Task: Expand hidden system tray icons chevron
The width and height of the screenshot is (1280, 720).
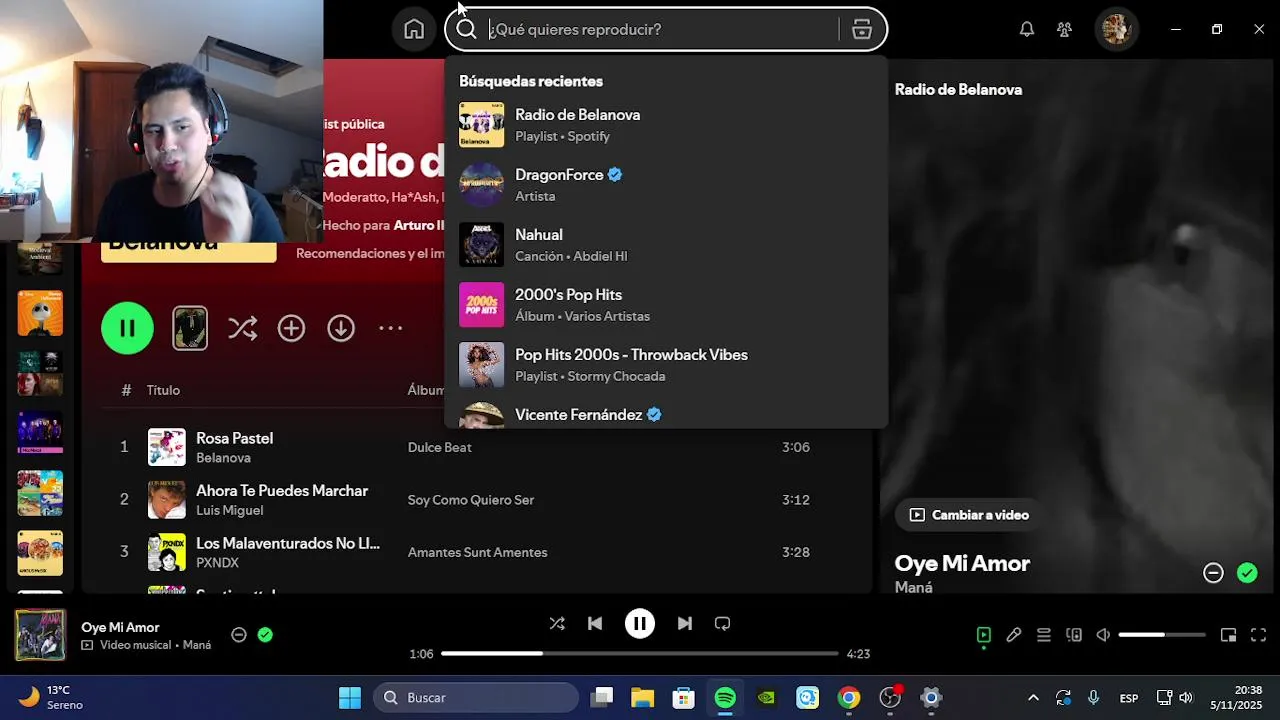Action: pyautogui.click(x=1033, y=698)
